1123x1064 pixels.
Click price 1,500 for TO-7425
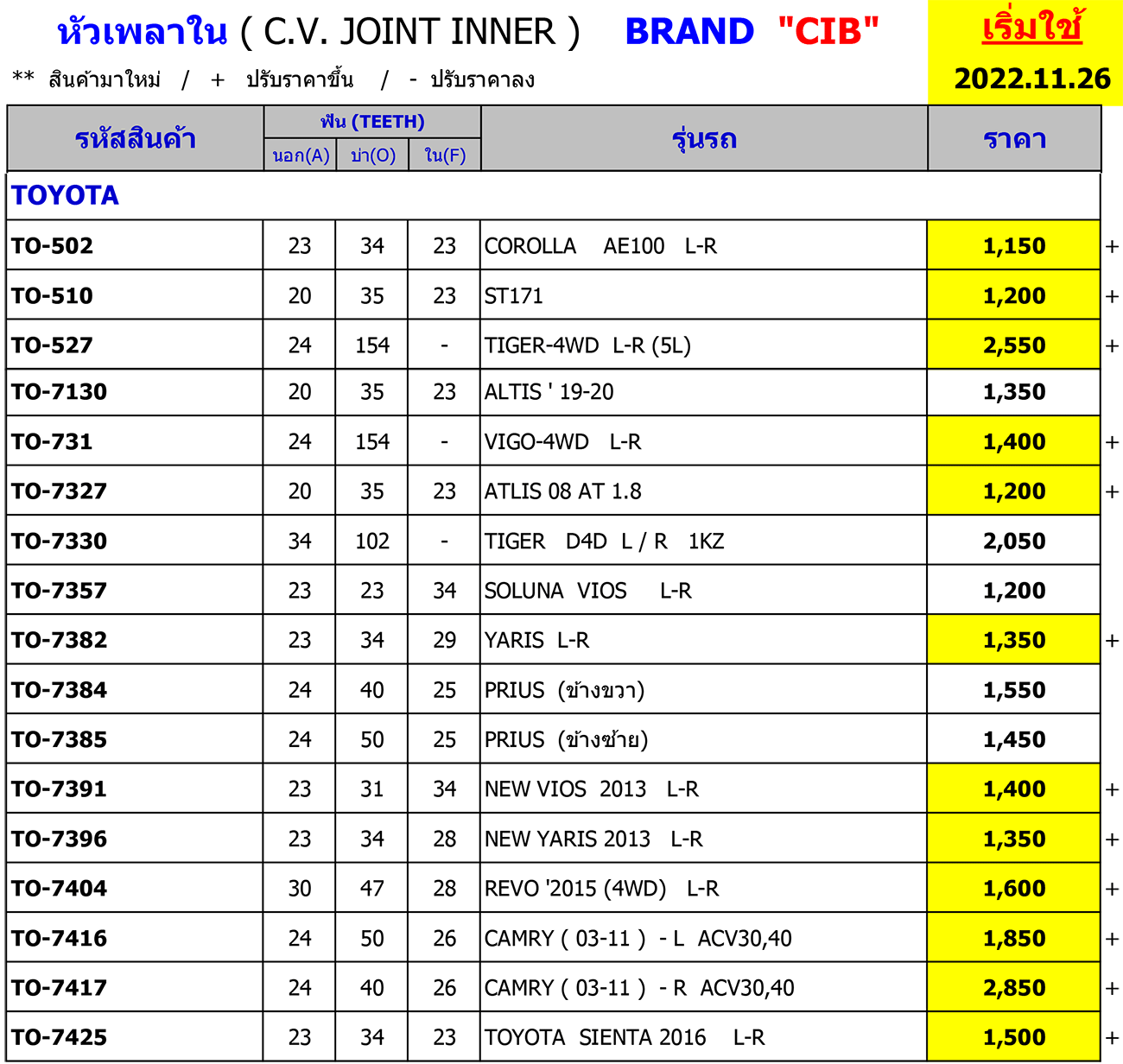click(x=1014, y=1037)
